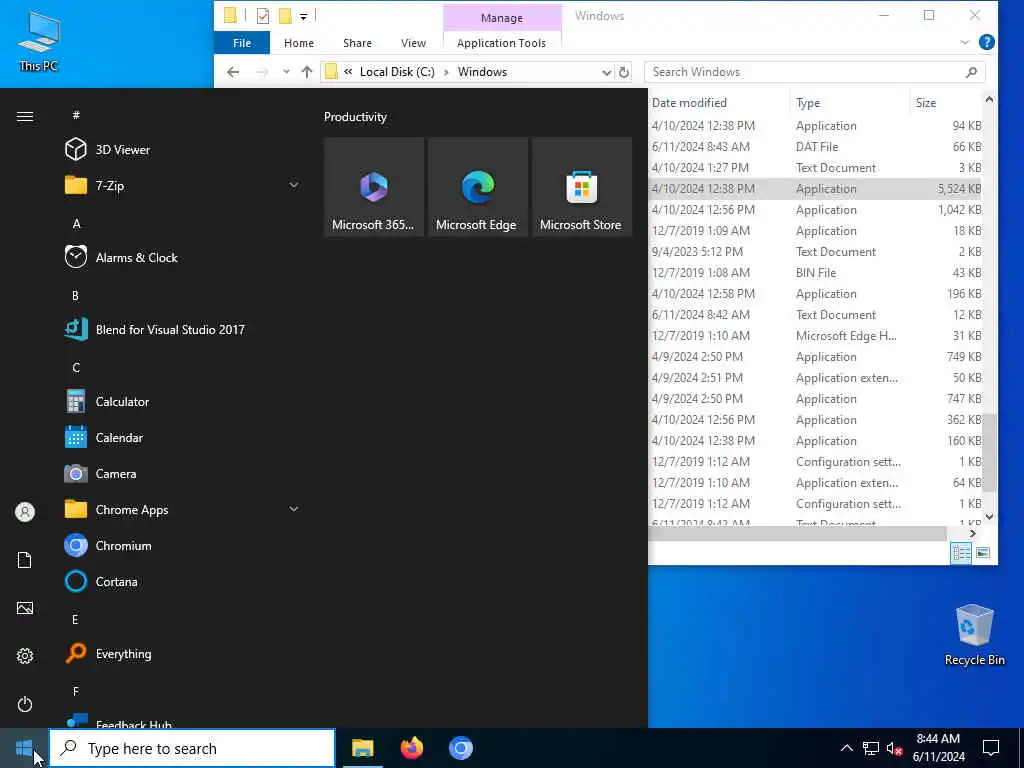Open the network tray icon
Viewport: 1024px width, 768px height.
(x=871, y=748)
